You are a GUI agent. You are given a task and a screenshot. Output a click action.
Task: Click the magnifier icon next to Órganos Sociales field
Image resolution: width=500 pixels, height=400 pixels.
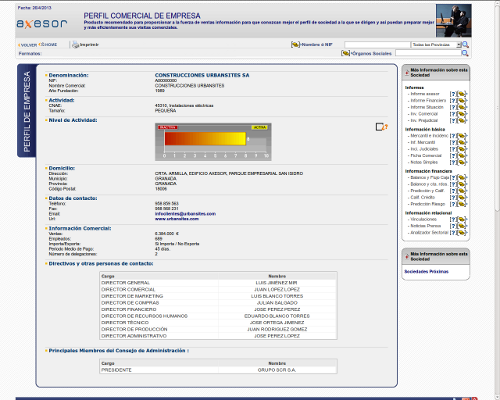point(465,53)
